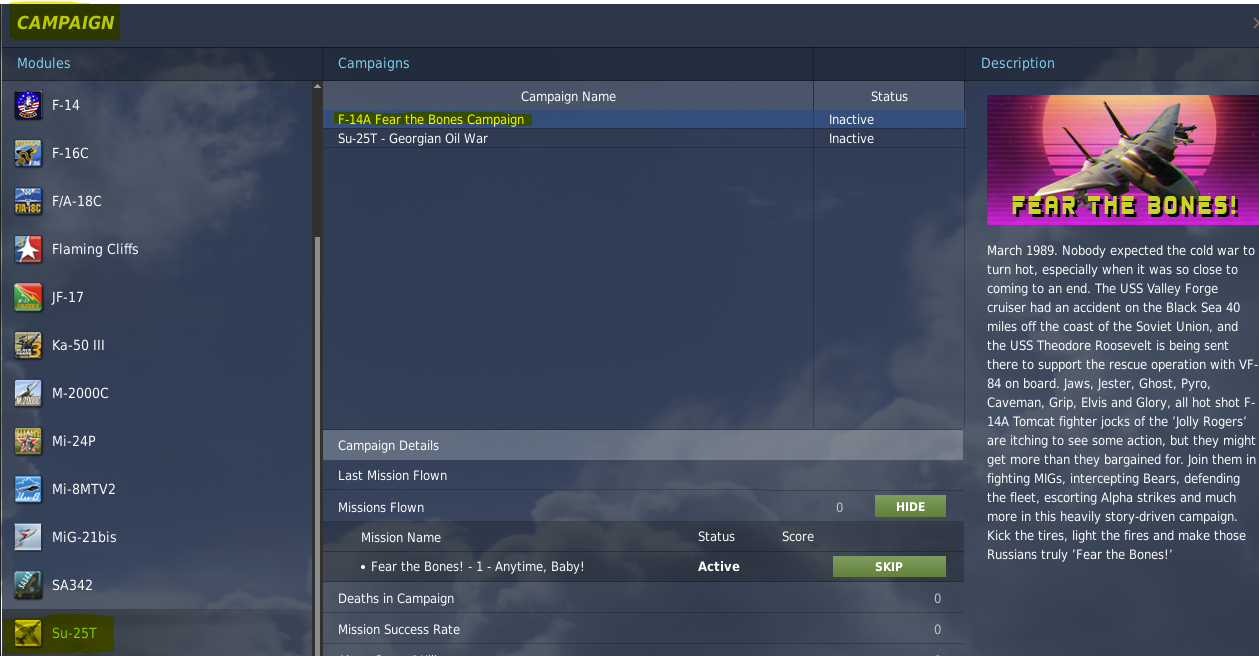
Task: Skip the Anytime, Baby! mission
Action: (889, 567)
